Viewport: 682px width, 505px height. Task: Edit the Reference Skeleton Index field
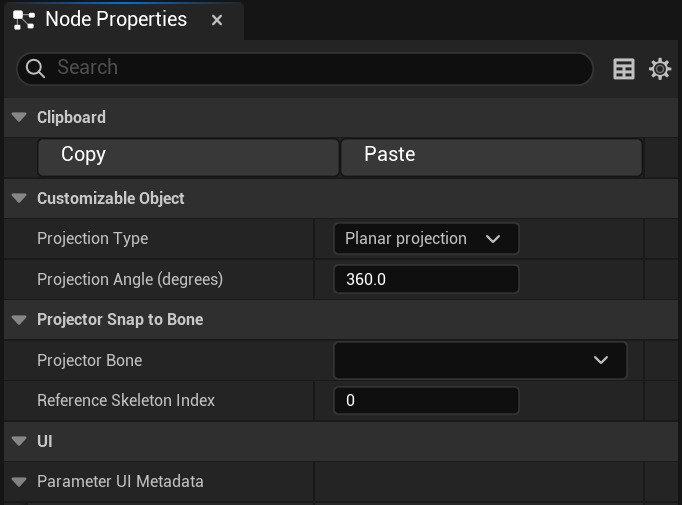point(426,400)
